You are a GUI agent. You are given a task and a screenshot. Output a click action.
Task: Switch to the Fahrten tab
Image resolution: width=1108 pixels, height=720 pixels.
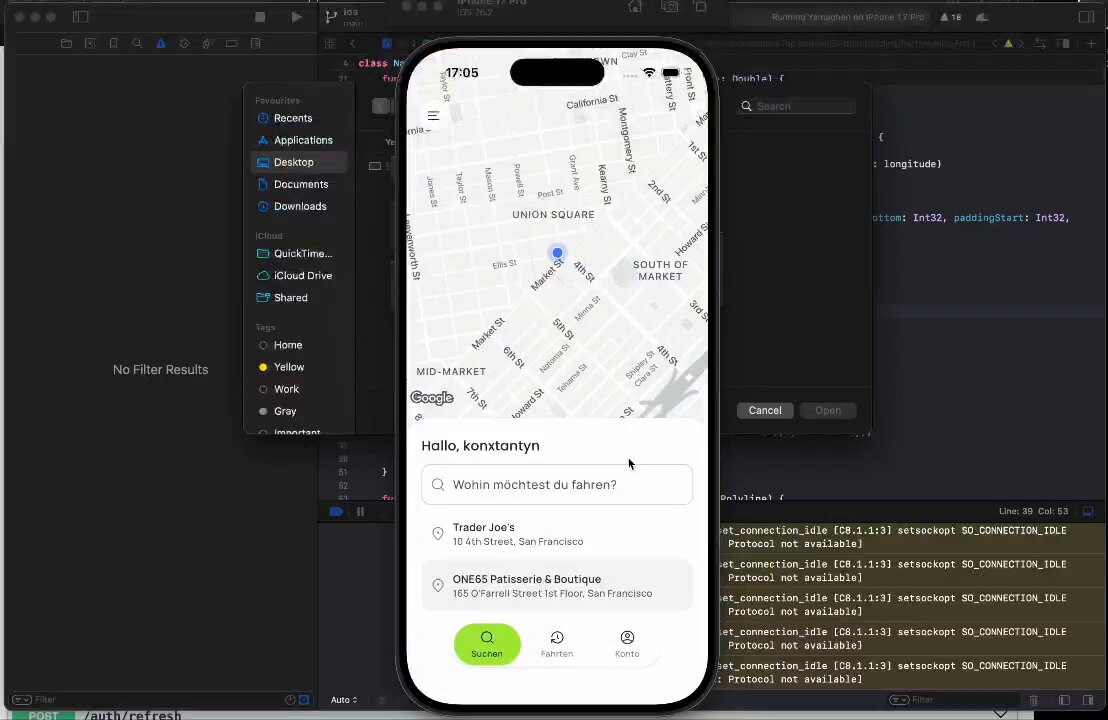pyautogui.click(x=557, y=644)
